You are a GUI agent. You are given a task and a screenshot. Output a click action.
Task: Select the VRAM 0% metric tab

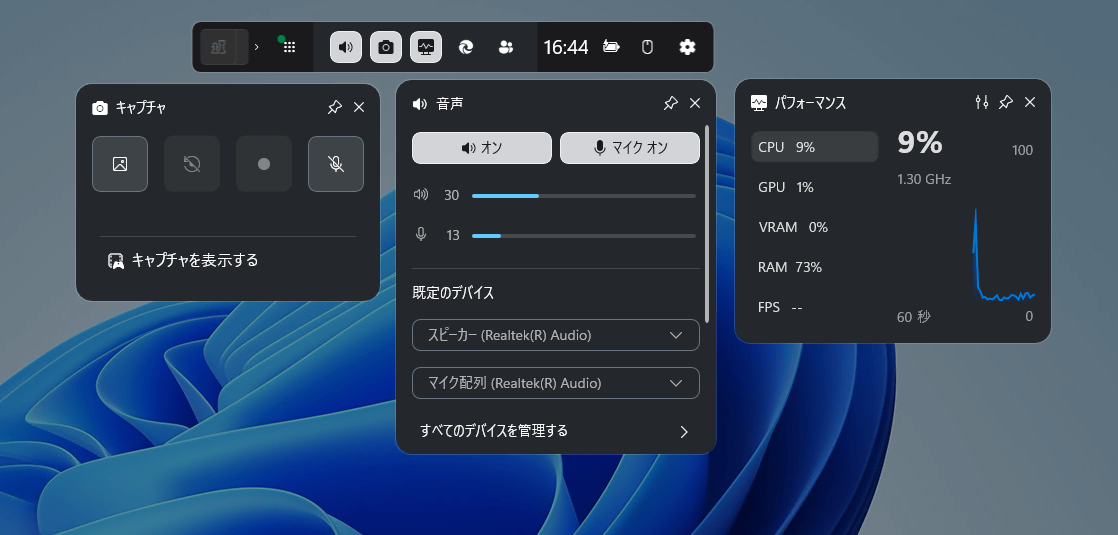pyautogui.click(x=815, y=227)
